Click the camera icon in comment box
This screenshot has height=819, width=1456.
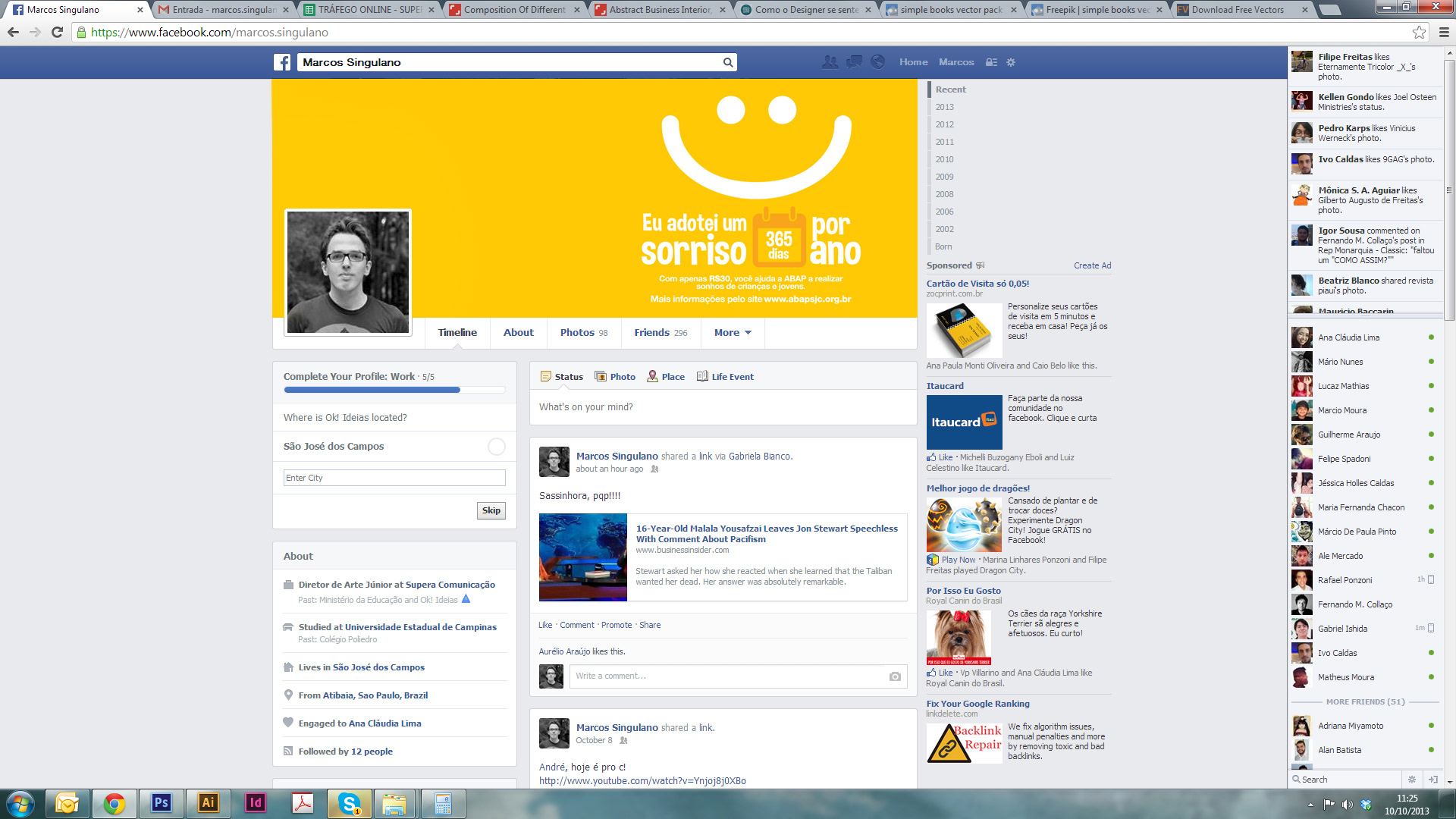pos(895,676)
